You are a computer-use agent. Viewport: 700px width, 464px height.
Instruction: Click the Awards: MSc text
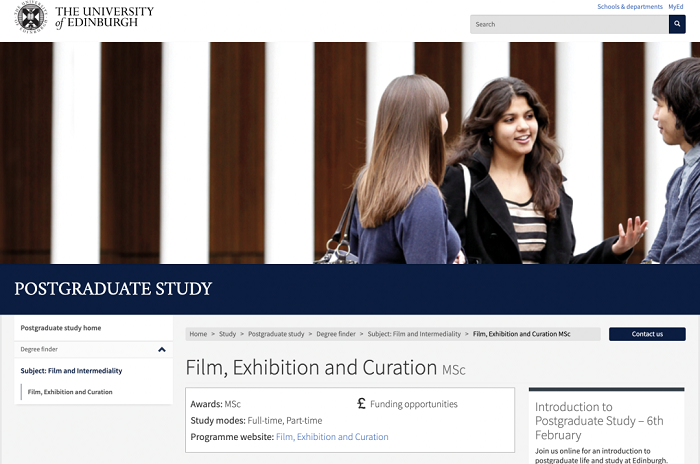[215, 404]
